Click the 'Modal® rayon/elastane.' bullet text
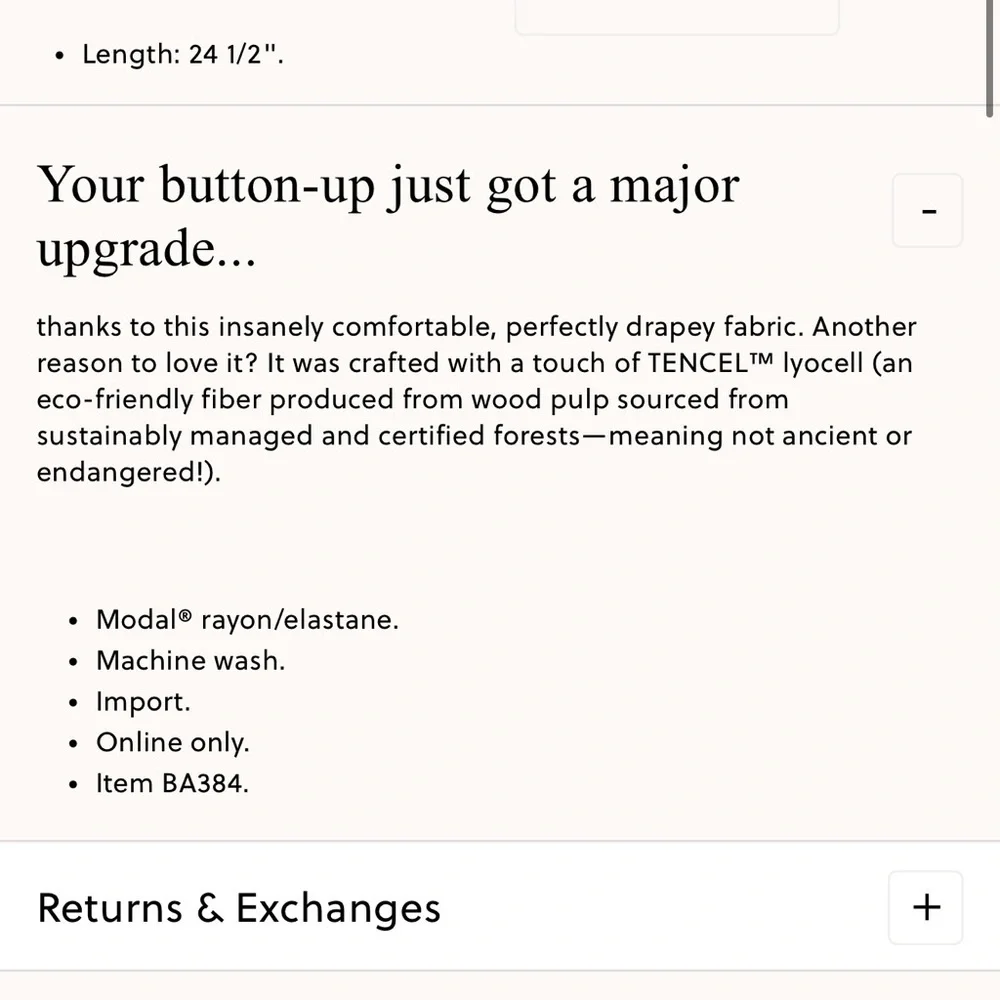This screenshot has width=1000, height=1000. pyautogui.click(x=247, y=620)
